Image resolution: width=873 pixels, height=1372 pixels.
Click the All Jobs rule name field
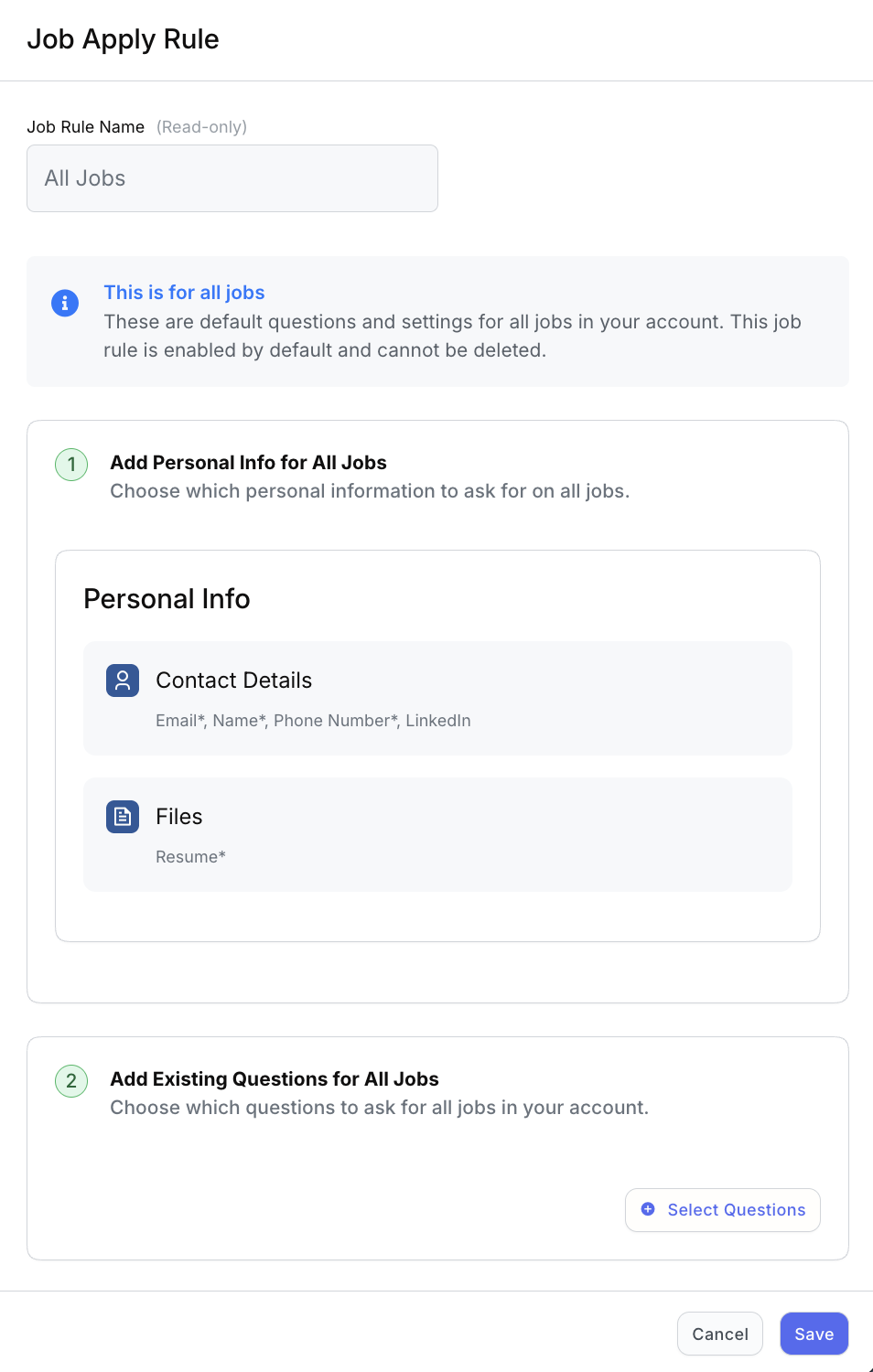pyautogui.click(x=232, y=178)
